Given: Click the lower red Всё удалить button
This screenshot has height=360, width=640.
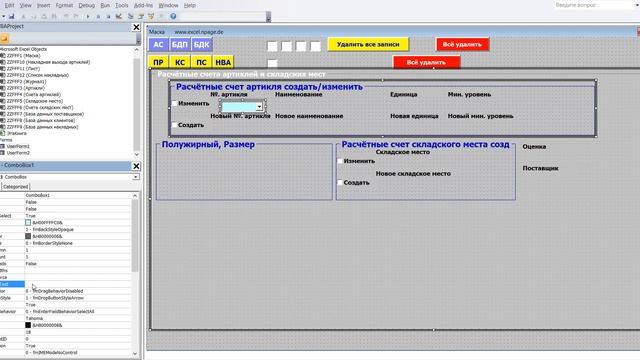Looking at the screenshot, I should (x=426, y=62).
